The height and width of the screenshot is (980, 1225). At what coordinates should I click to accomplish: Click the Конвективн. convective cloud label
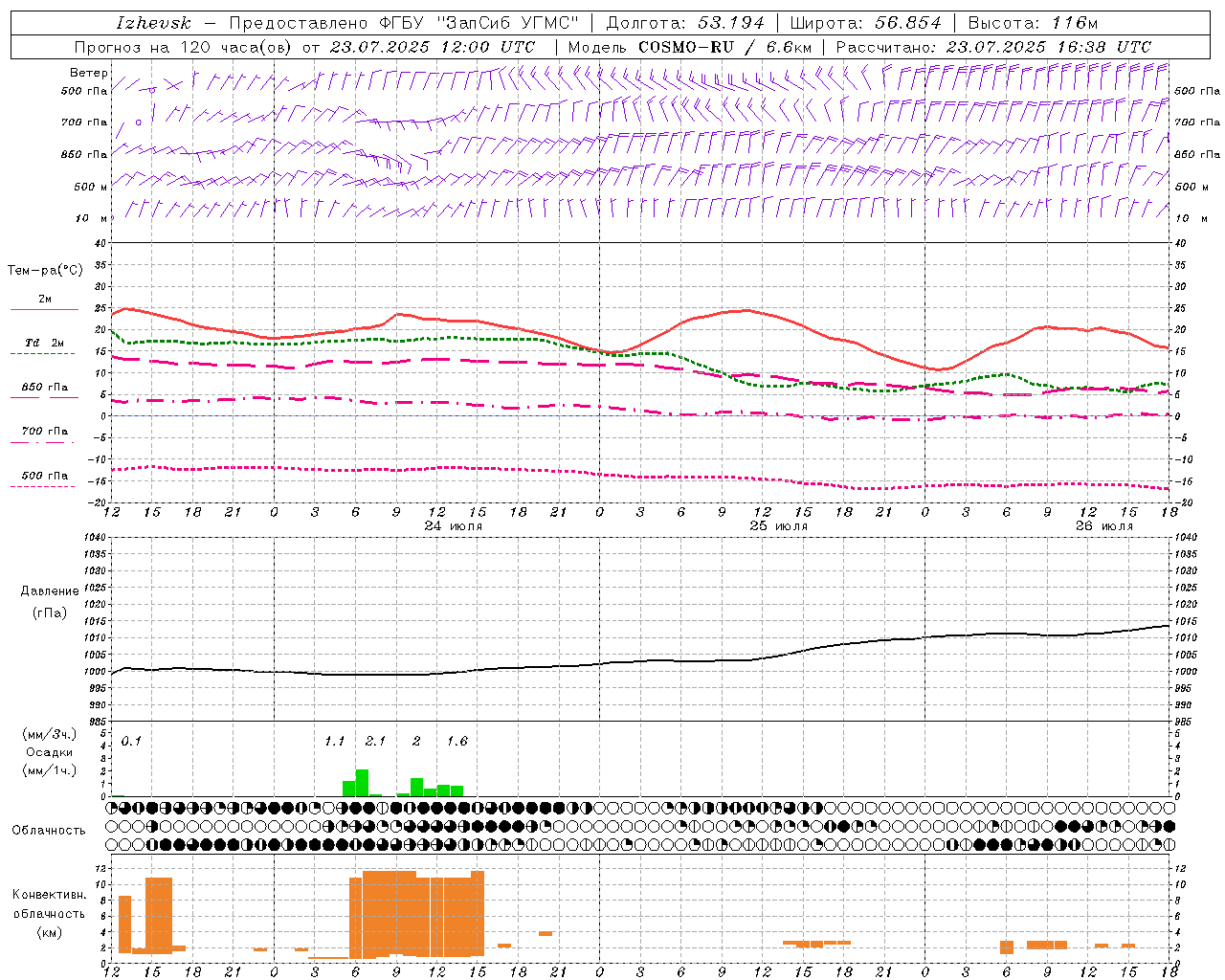[49, 895]
